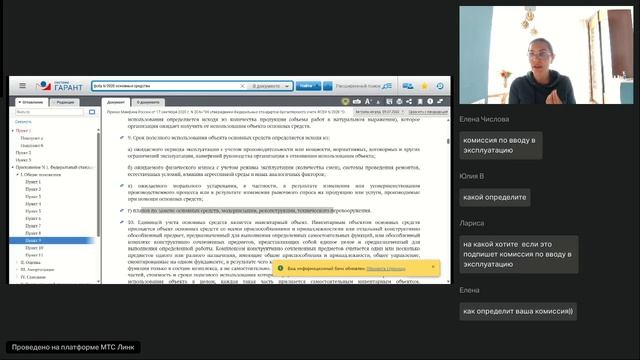This screenshot has width=640, height=360.
Task: Open the Актуализирована date version dropdown
Action: click(379, 112)
